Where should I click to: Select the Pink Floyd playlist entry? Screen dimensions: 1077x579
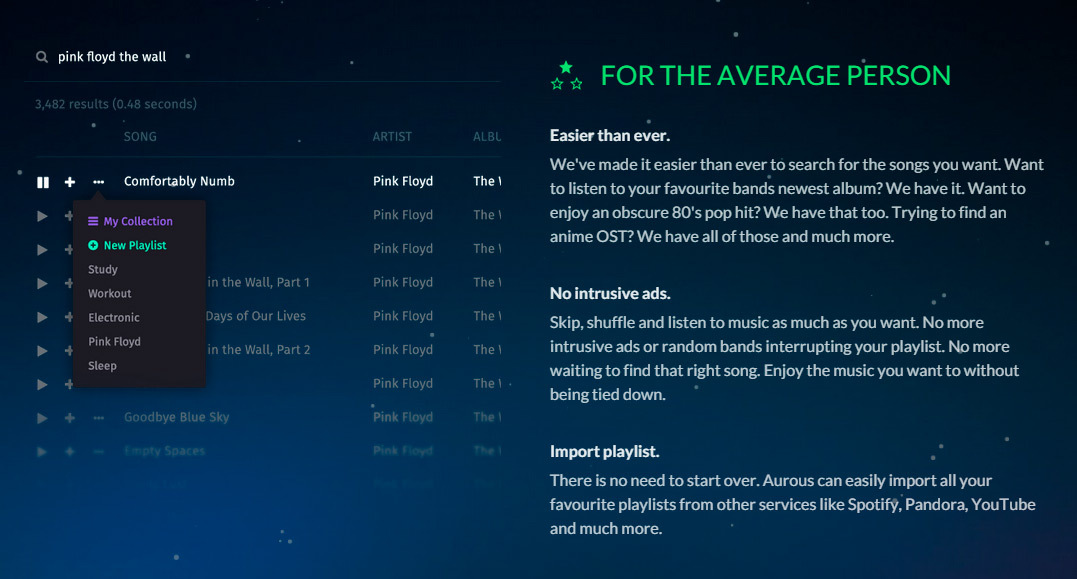(114, 342)
